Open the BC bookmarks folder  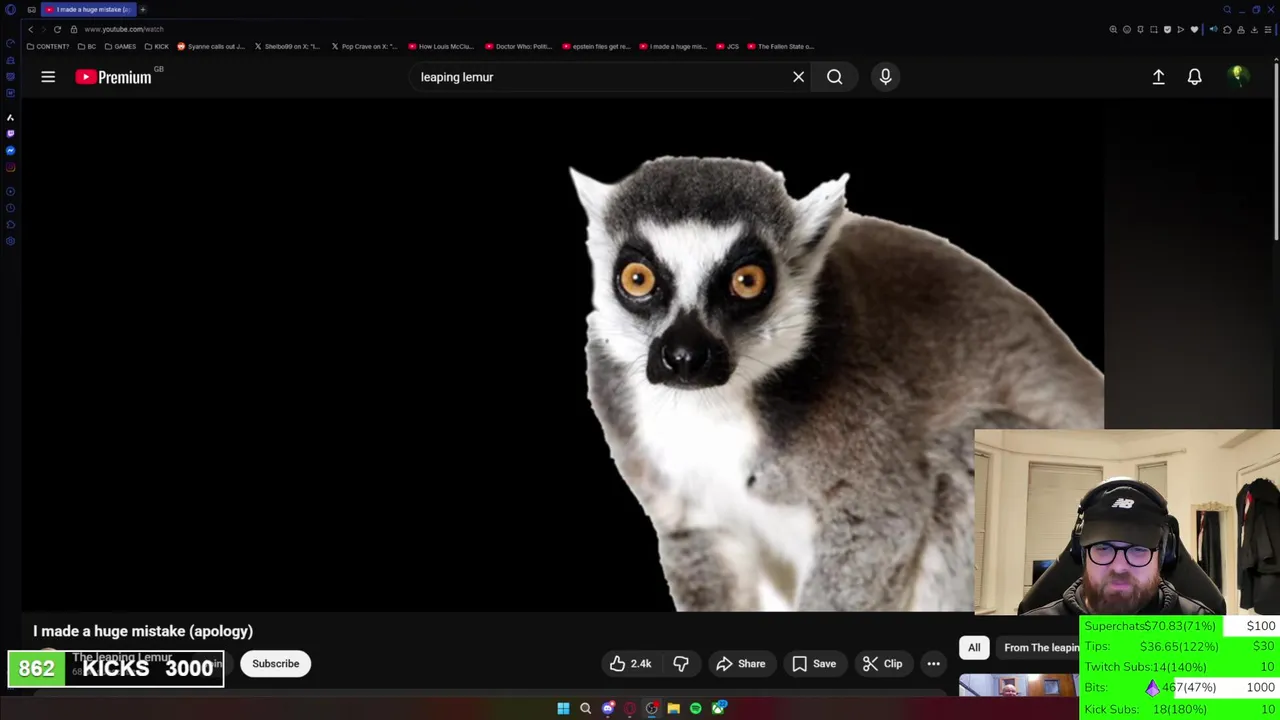(x=87, y=46)
